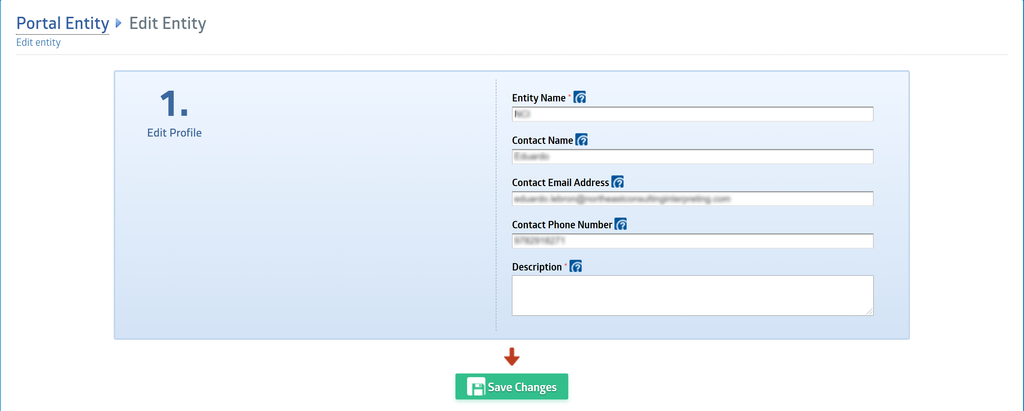Focus the Description text area
Image resolution: width=1024 pixels, height=411 pixels.
(692, 296)
